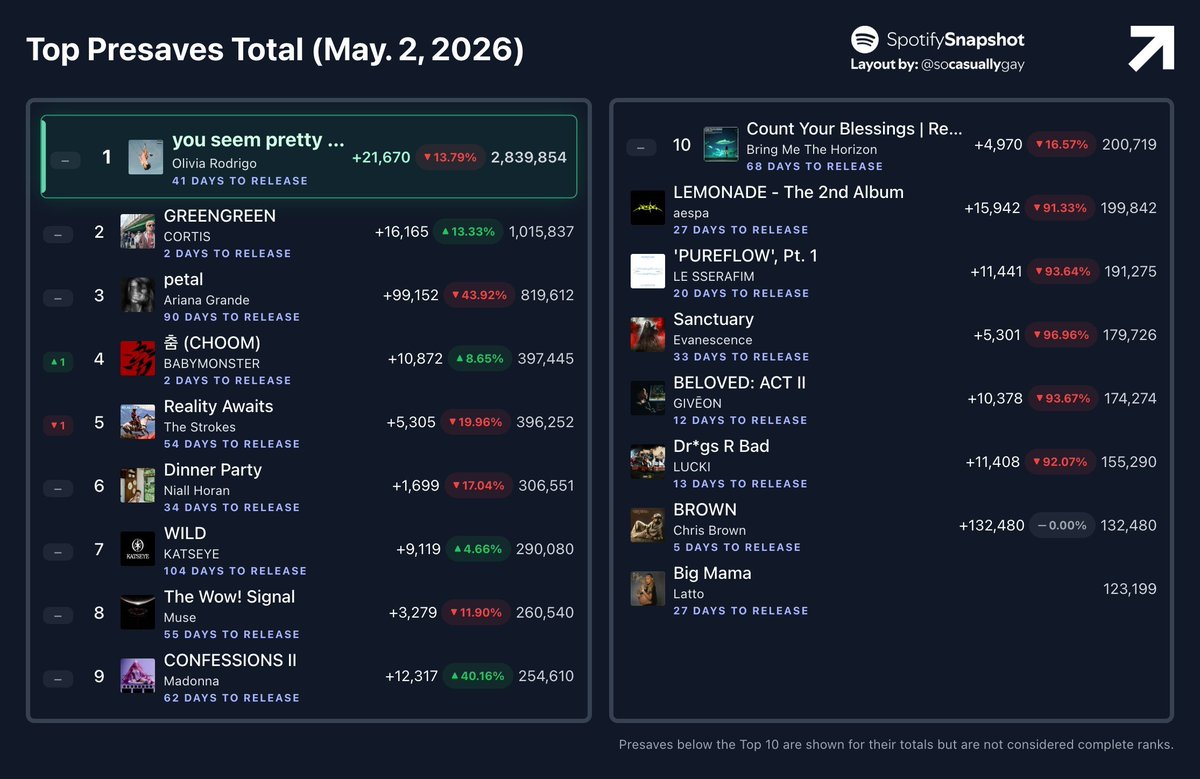Screen dimensions: 1200x779
Task: Click the 13.79% decrease badge
Action: 450,157
